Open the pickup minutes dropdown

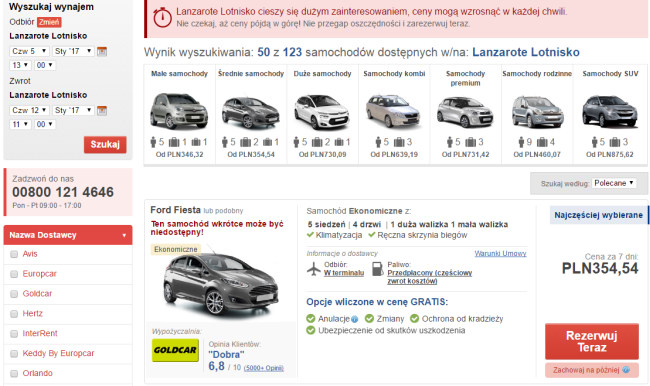pos(45,65)
